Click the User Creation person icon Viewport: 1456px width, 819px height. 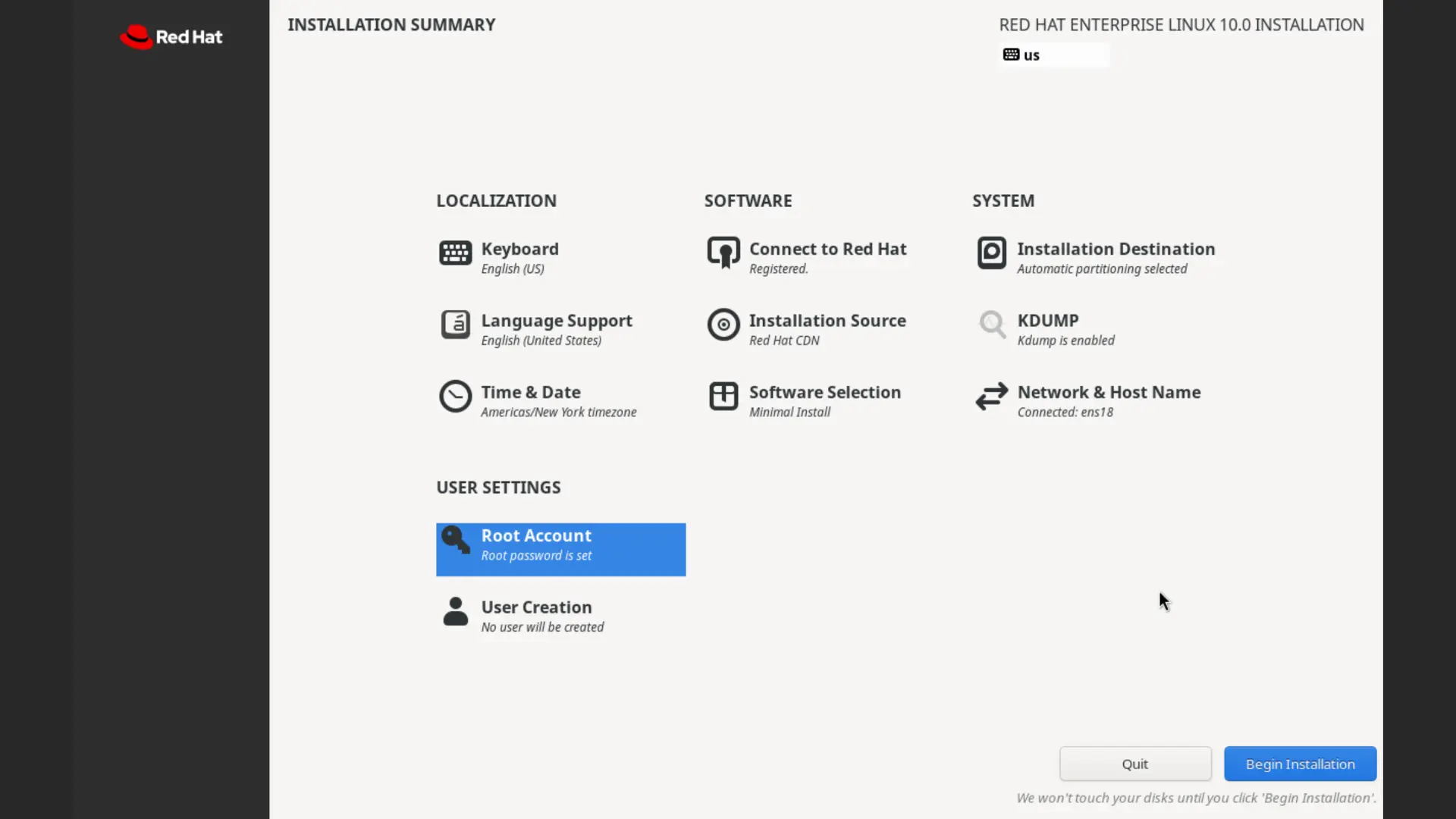click(x=455, y=612)
